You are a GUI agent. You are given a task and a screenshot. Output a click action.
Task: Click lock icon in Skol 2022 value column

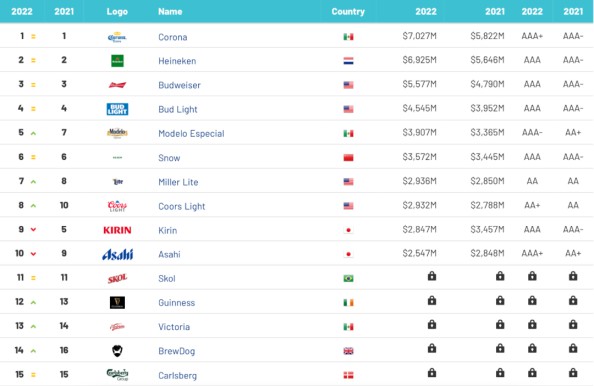432,276
